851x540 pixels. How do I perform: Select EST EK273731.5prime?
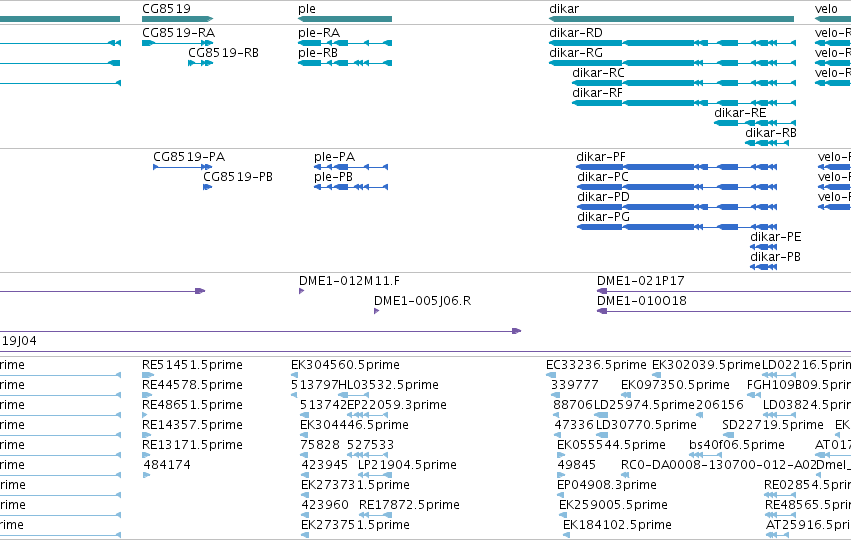coord(355,486)
